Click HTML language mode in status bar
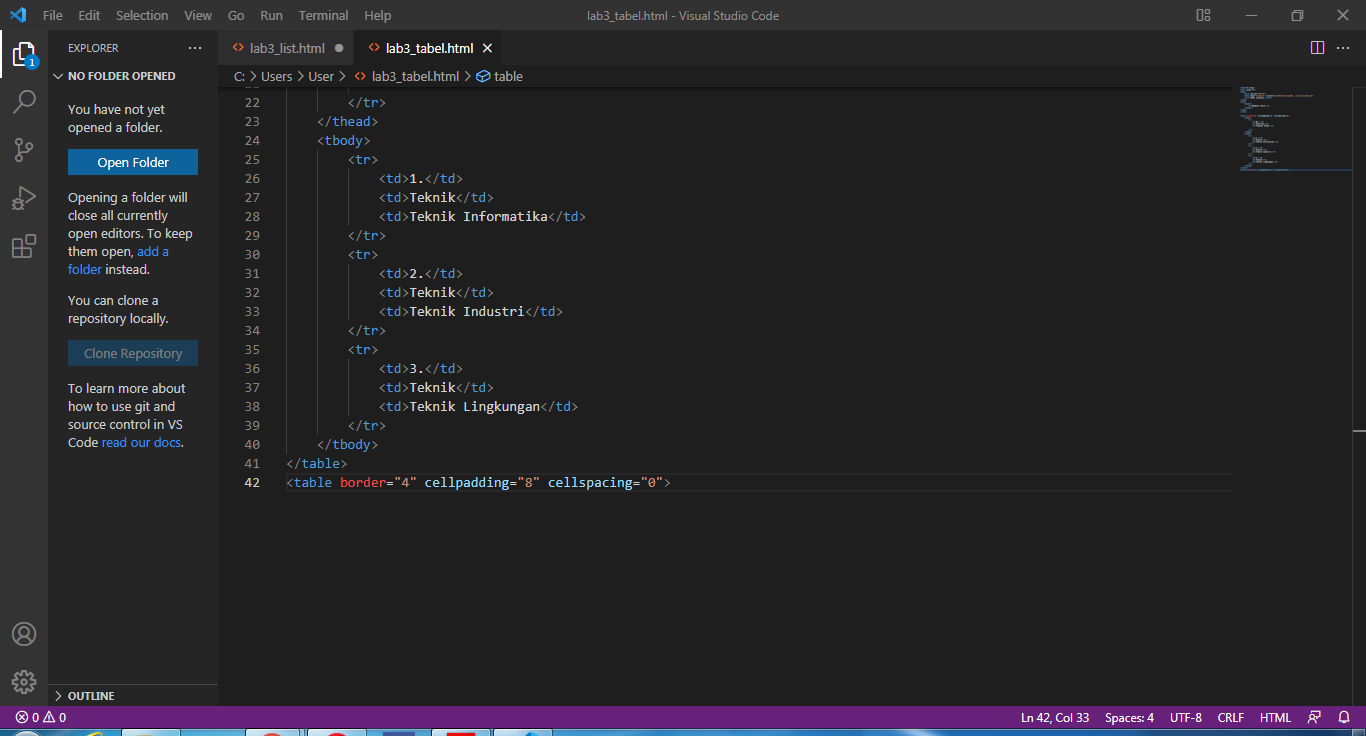The height and width of the screenshot is (736, 1366). tap(1275, 717)
